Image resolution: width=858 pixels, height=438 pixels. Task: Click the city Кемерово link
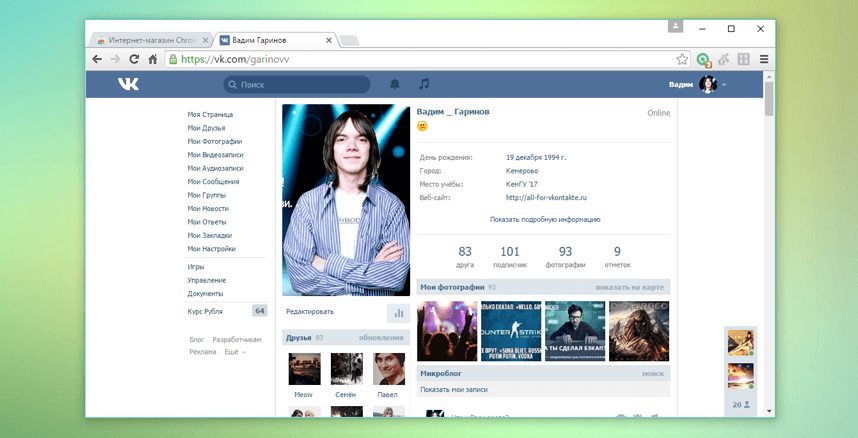pos(521,171)
